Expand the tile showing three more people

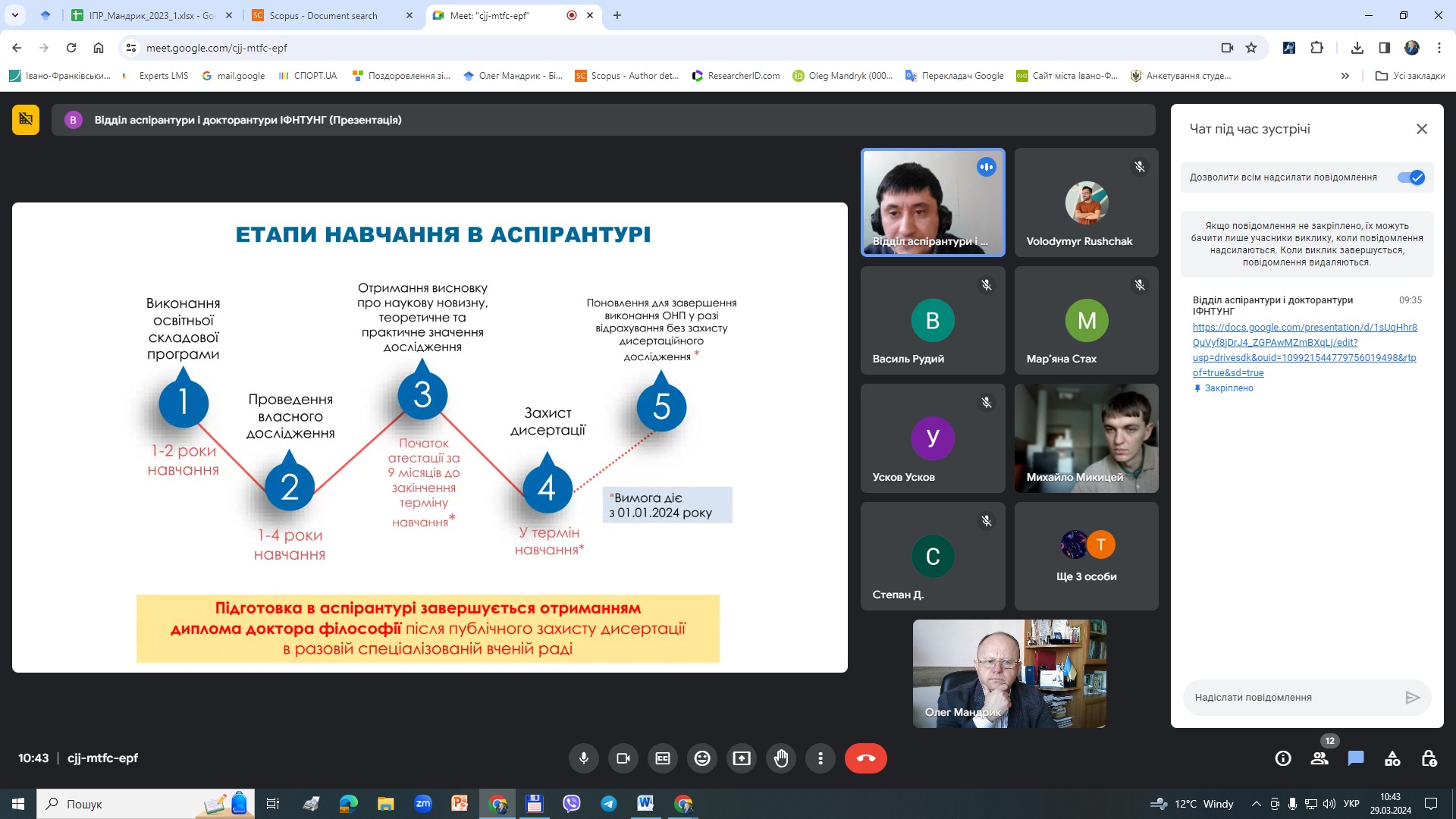[1086, 556]
